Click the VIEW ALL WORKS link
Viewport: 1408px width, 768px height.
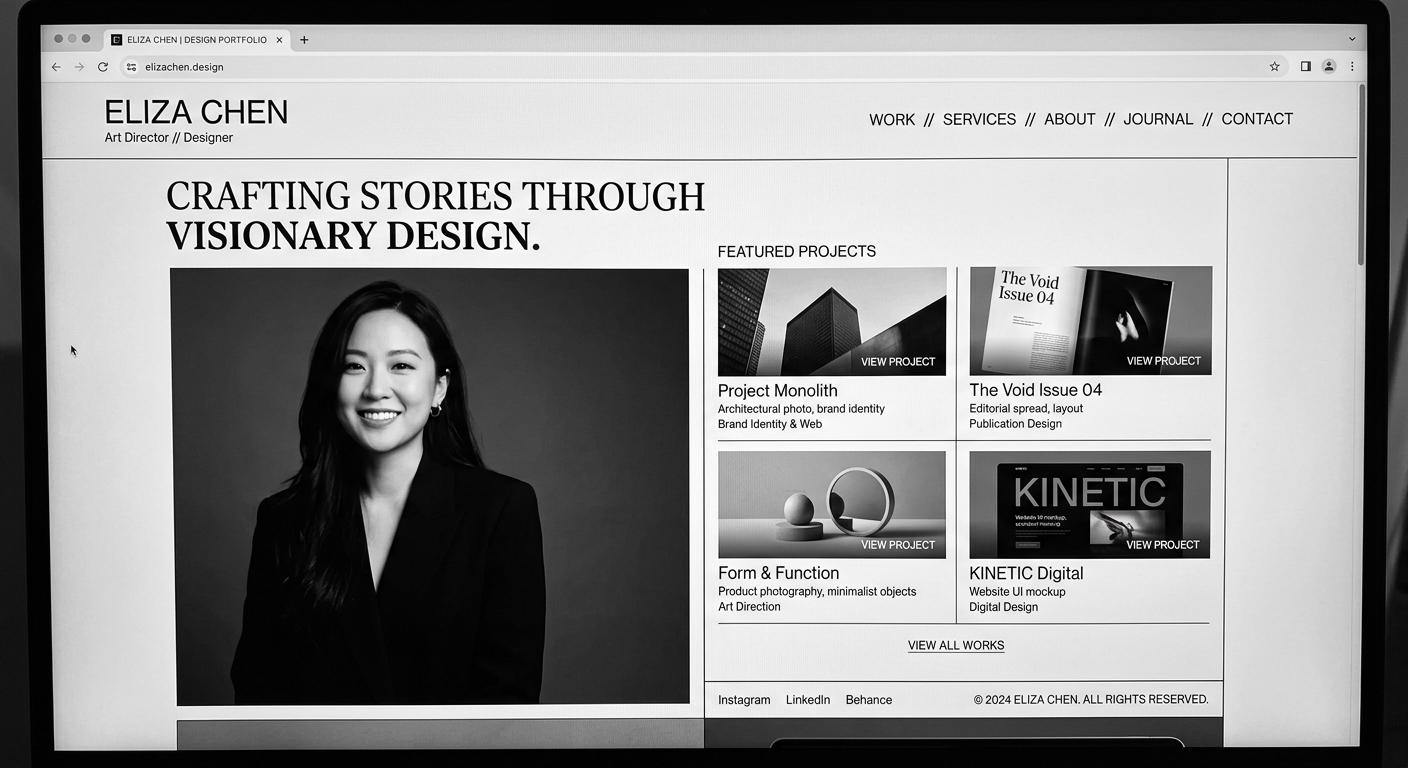[956, 646]
